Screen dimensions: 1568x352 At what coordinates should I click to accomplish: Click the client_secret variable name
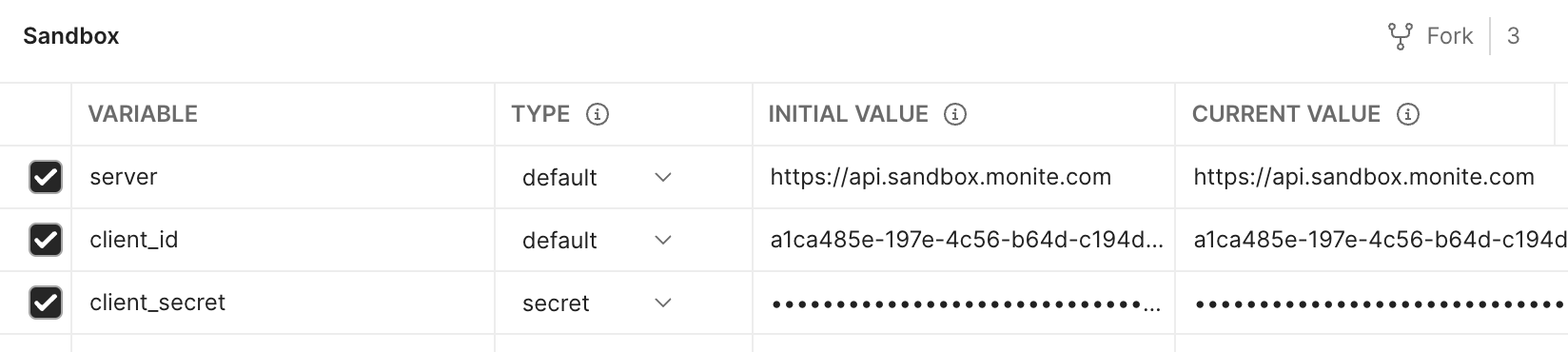click(157, 303)
